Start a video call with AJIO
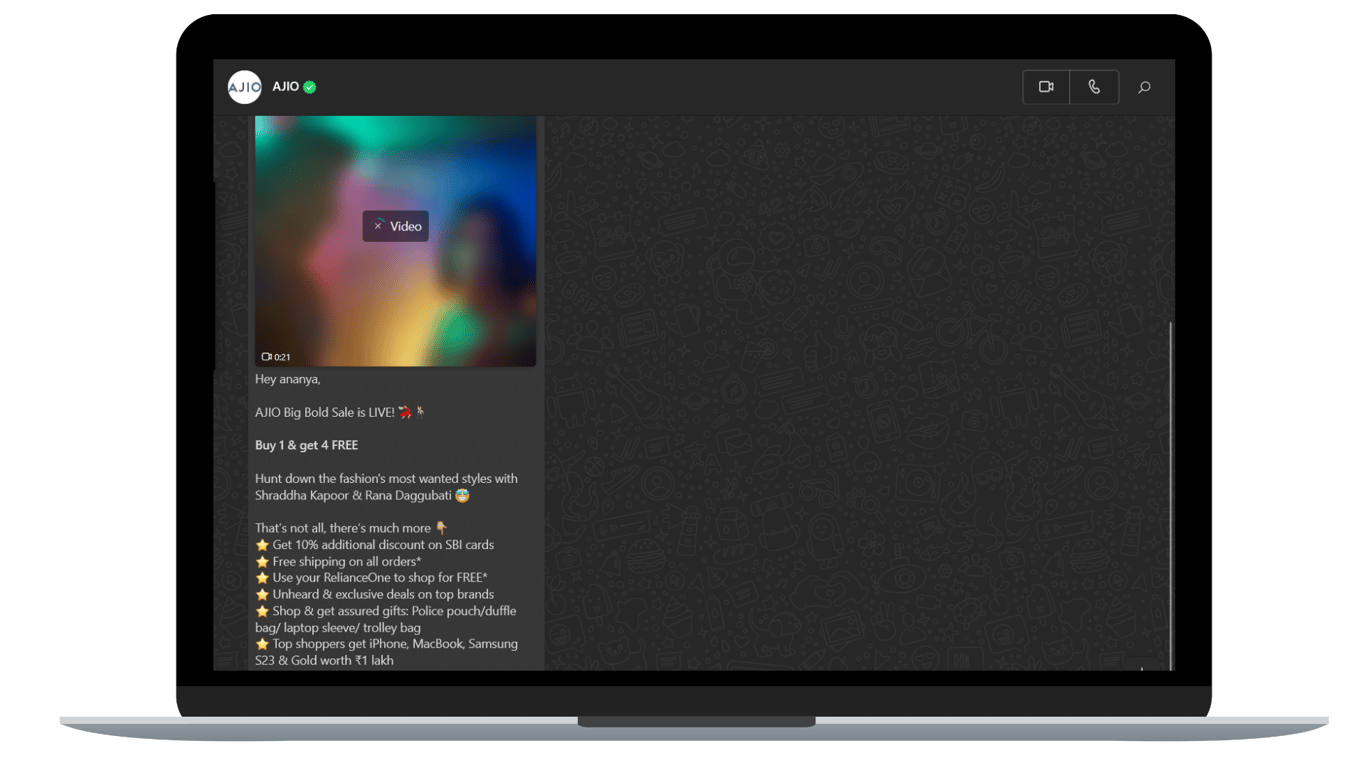 coord(1046,87)
